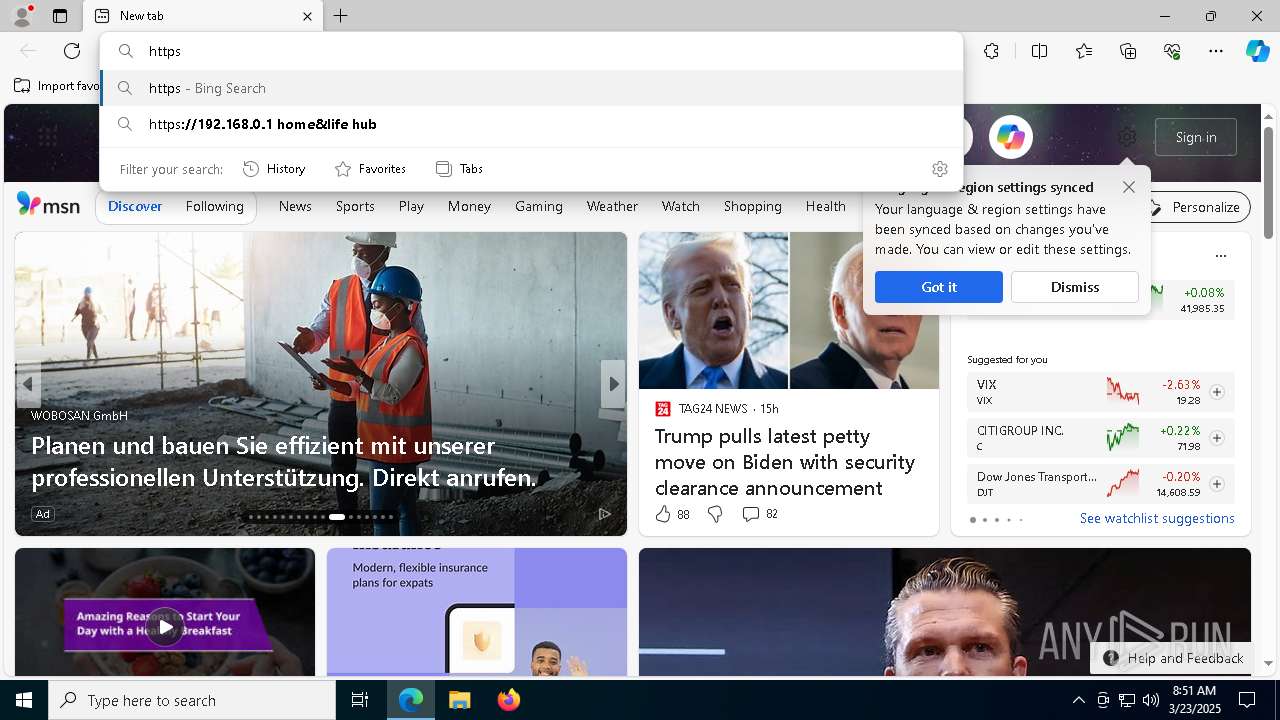This screenshot has height=720, width=1280.
Task: Open the Trump pulls latest petty move headline
Action: [785, 462]
